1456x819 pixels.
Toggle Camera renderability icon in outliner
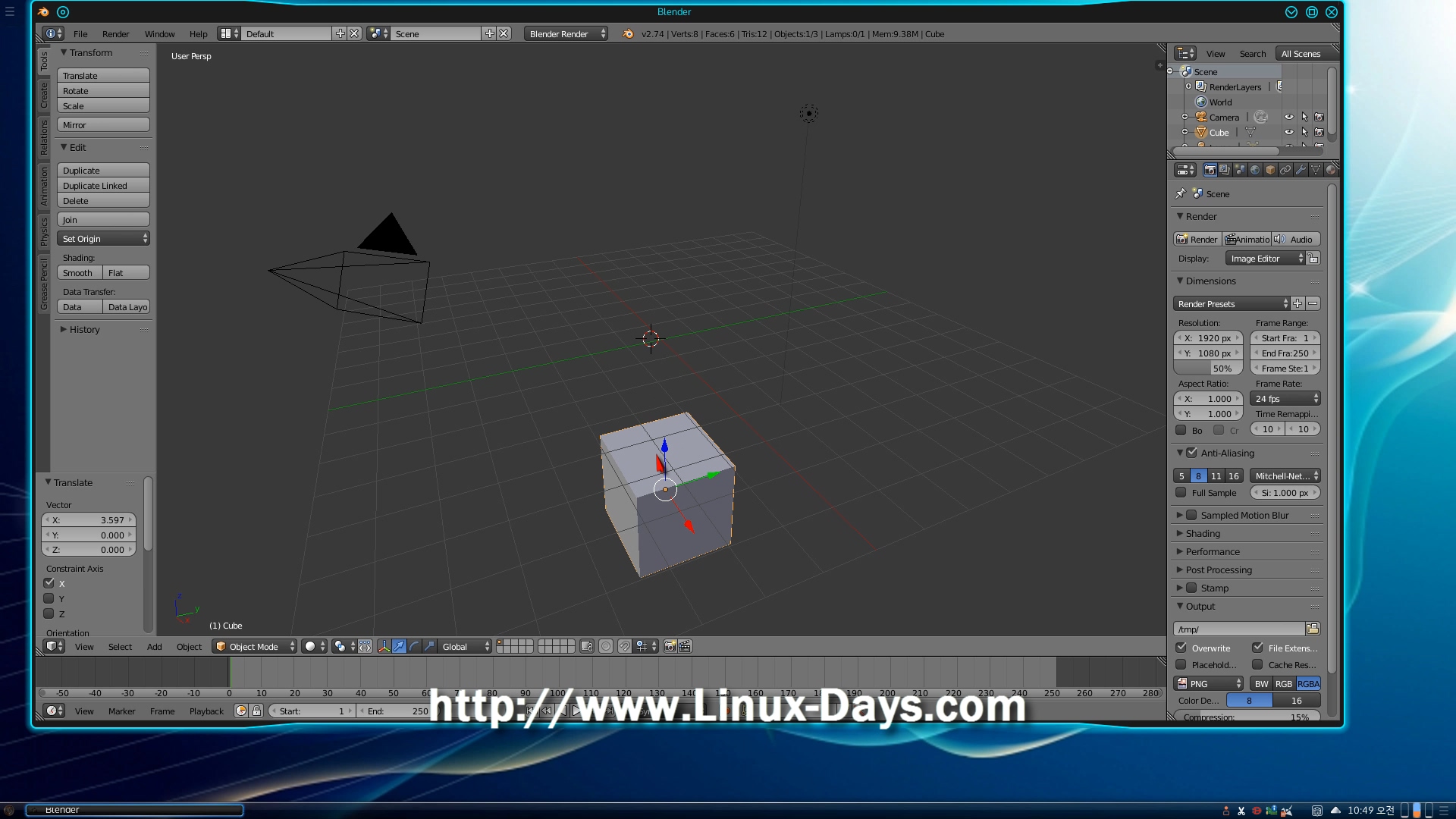[x=1319, y=118]
